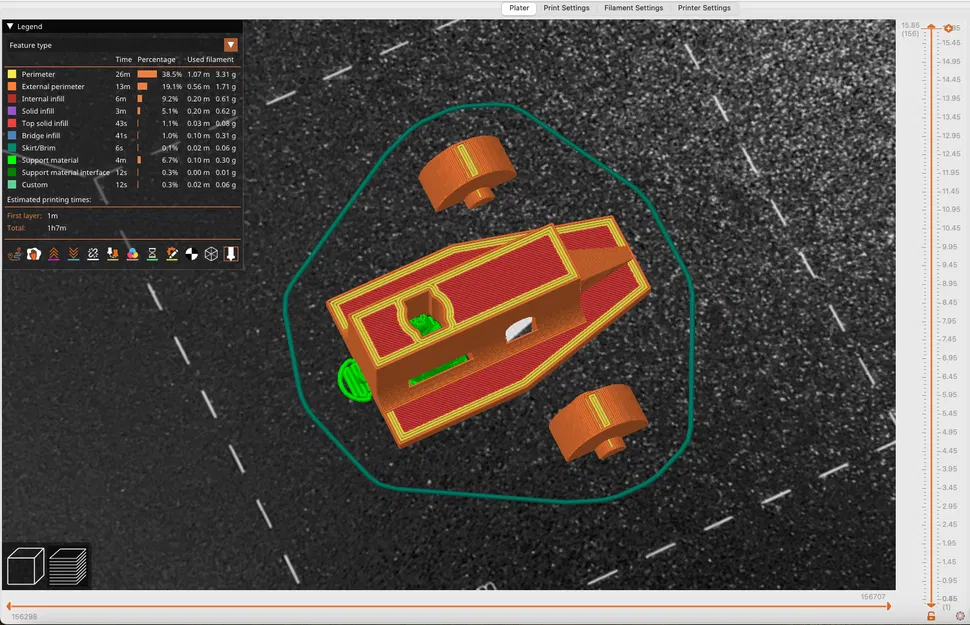Grab the lower thumb of vertical layer slider
970x625 pixels.
931,604
